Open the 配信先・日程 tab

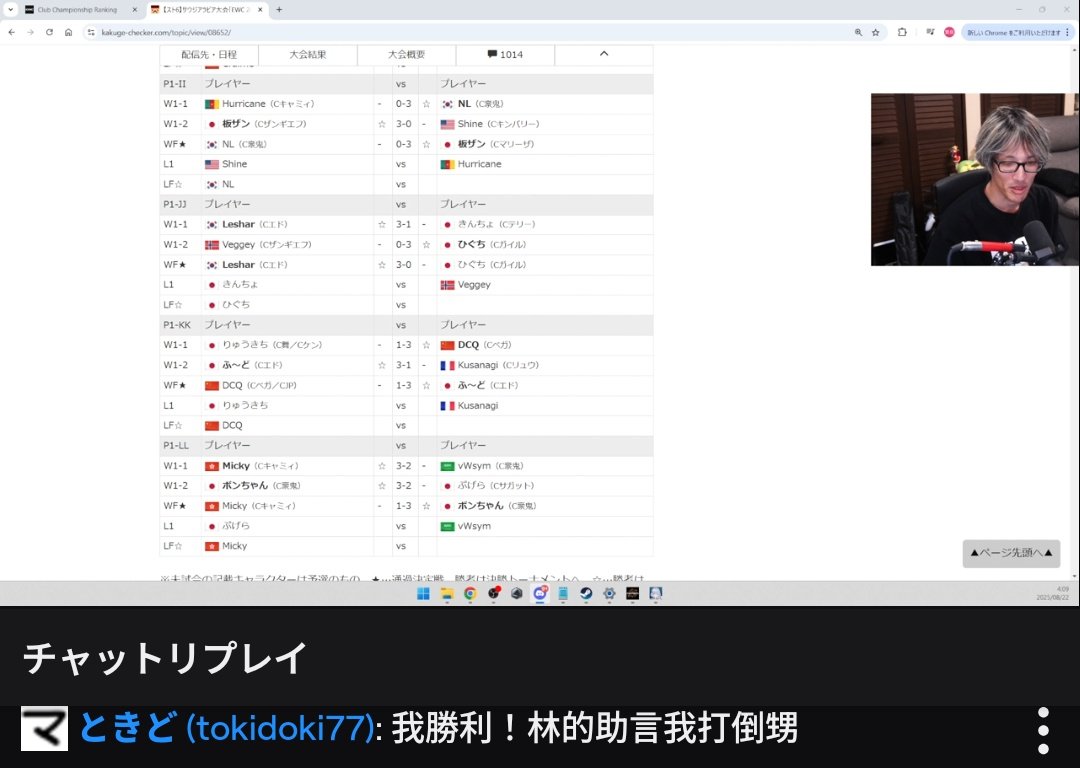[208, 54]
